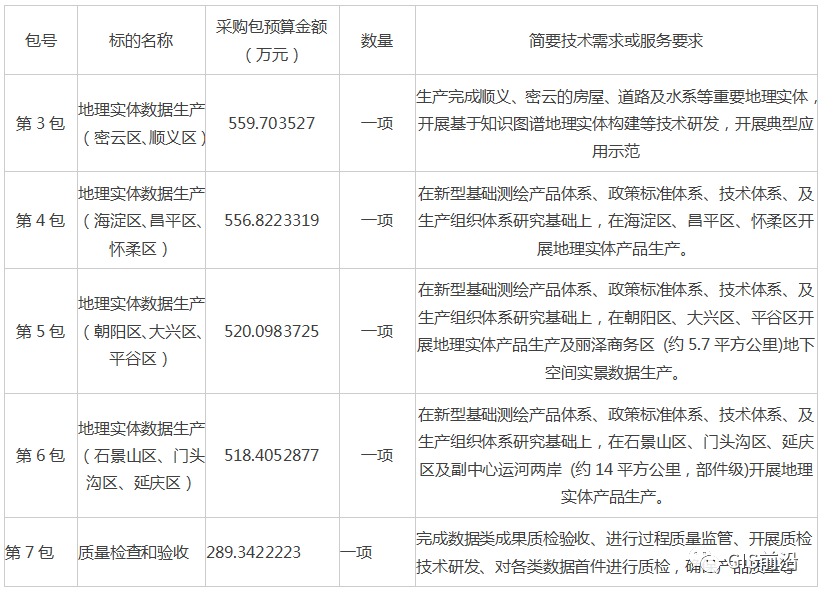Click the 包号 column header
This screenshot has width=825, height=597.
(x=41, y=41)
